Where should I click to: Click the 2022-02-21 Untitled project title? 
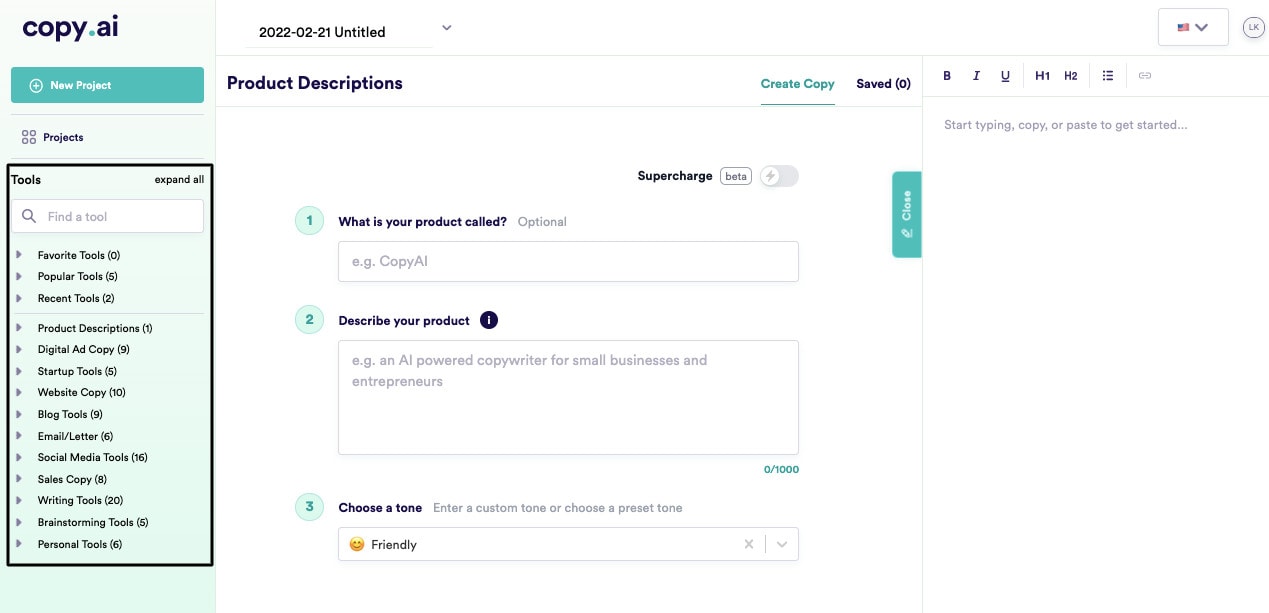(x=322, y=32)
